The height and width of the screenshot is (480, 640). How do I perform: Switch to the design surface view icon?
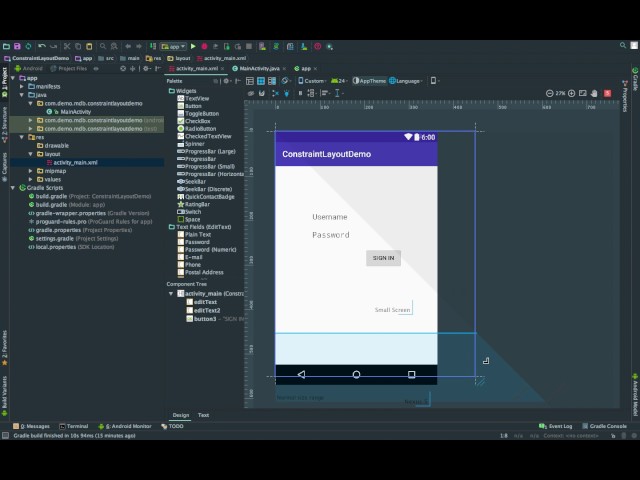click(x=250, y=81)
